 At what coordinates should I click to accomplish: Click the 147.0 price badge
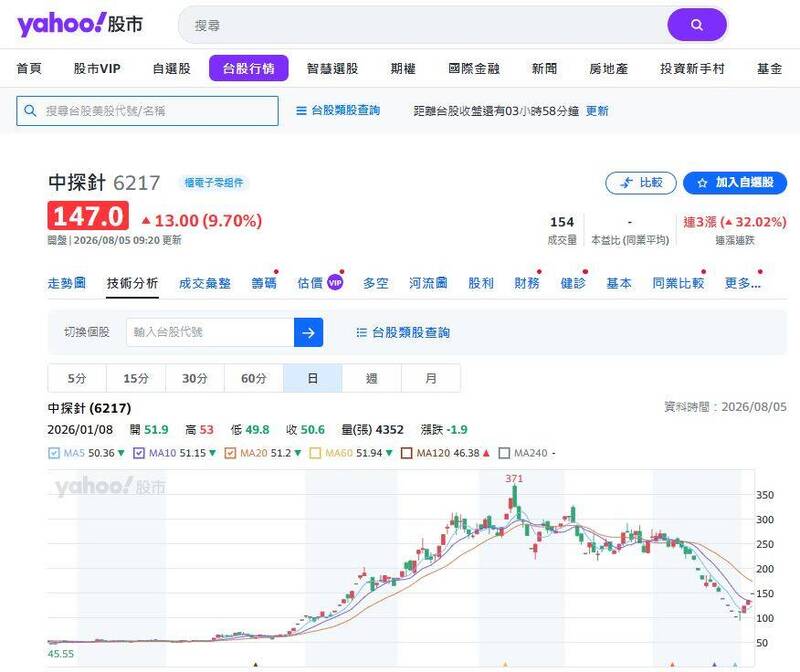[88, 216]
